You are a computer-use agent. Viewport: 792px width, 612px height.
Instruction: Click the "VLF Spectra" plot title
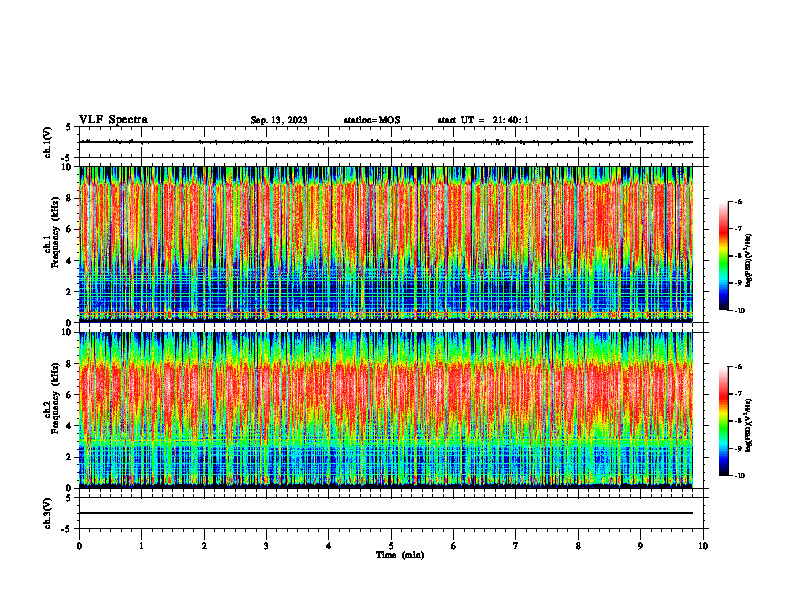[113, 120]
